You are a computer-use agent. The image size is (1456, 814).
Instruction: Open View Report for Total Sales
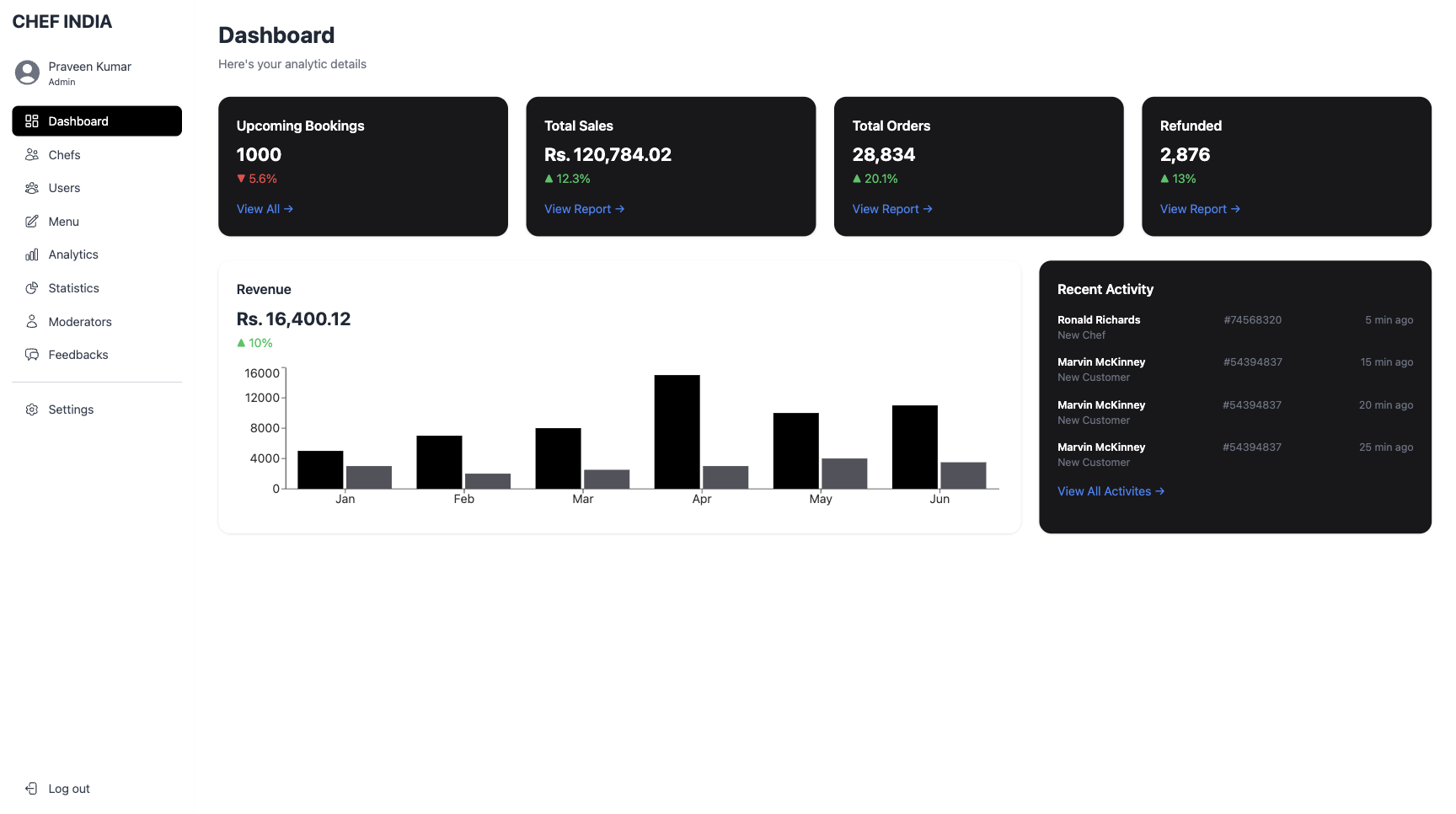pos(584,209)
